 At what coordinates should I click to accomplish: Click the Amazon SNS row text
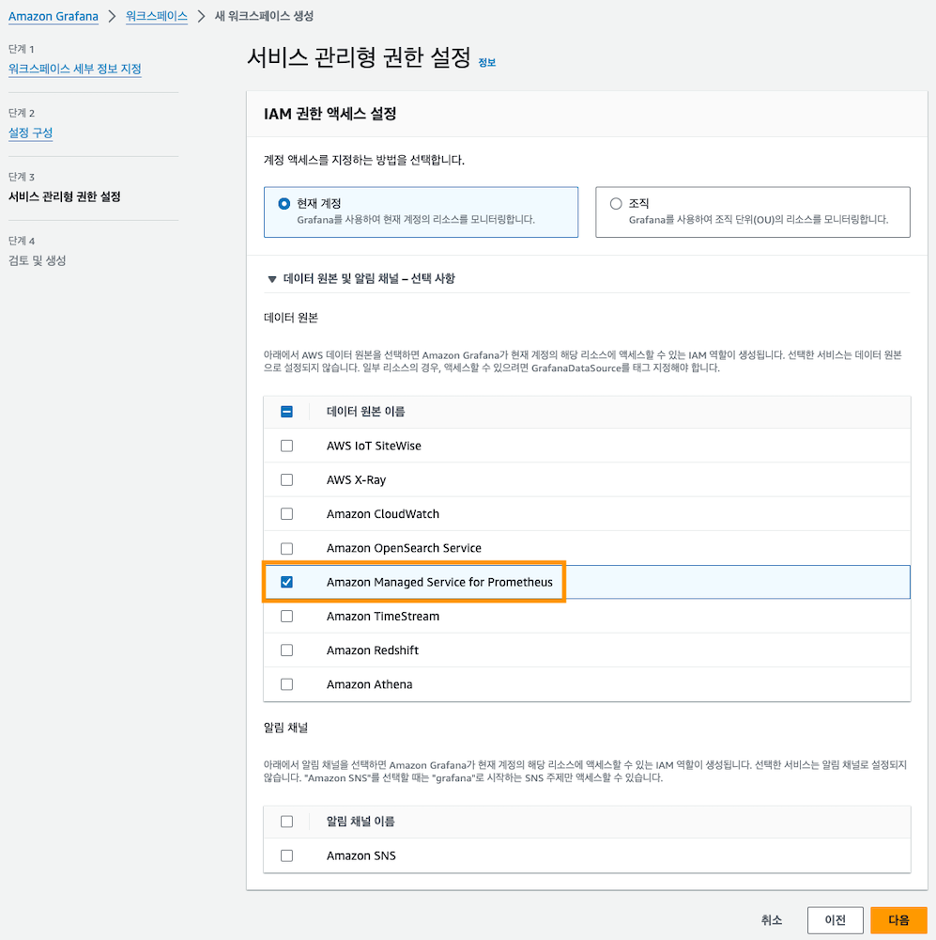coord(361,856)
